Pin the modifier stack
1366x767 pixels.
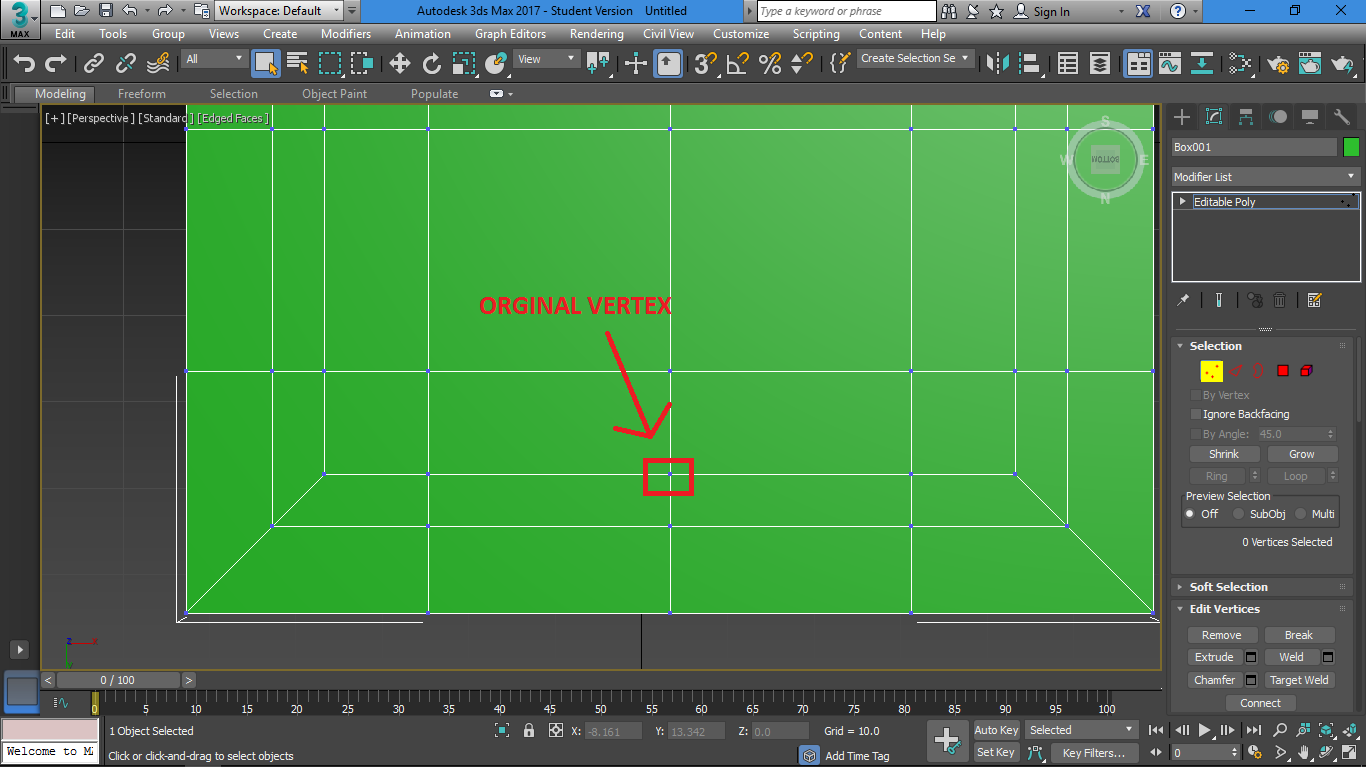tap(1184, 300)
